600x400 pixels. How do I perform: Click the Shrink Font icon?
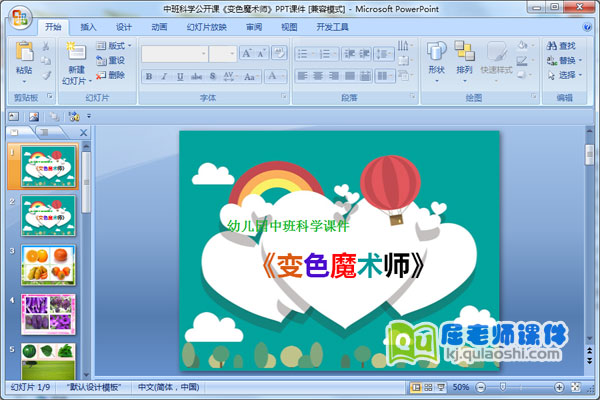261,54
